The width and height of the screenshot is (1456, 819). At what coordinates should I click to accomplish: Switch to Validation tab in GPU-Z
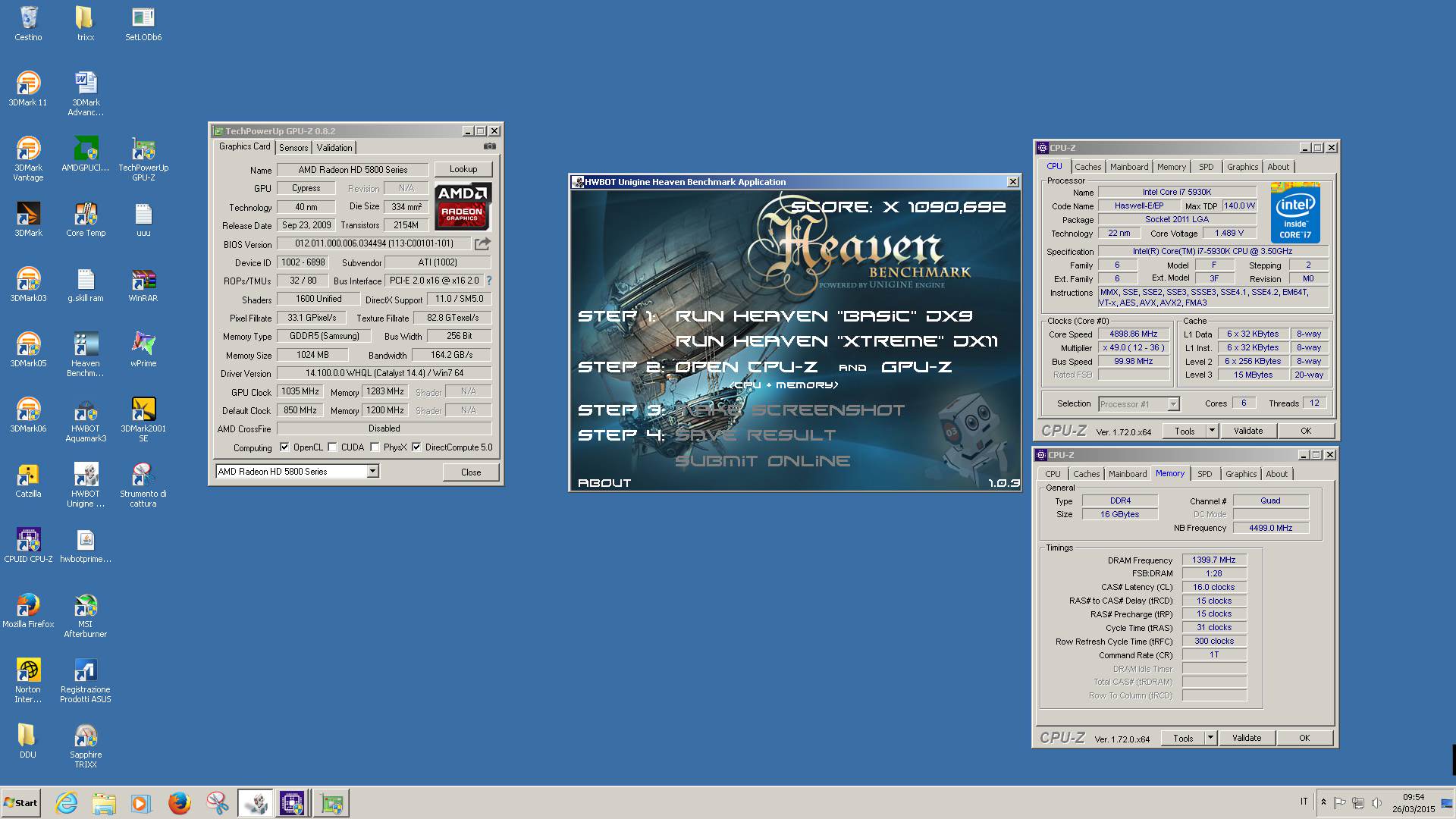point(334,148)
